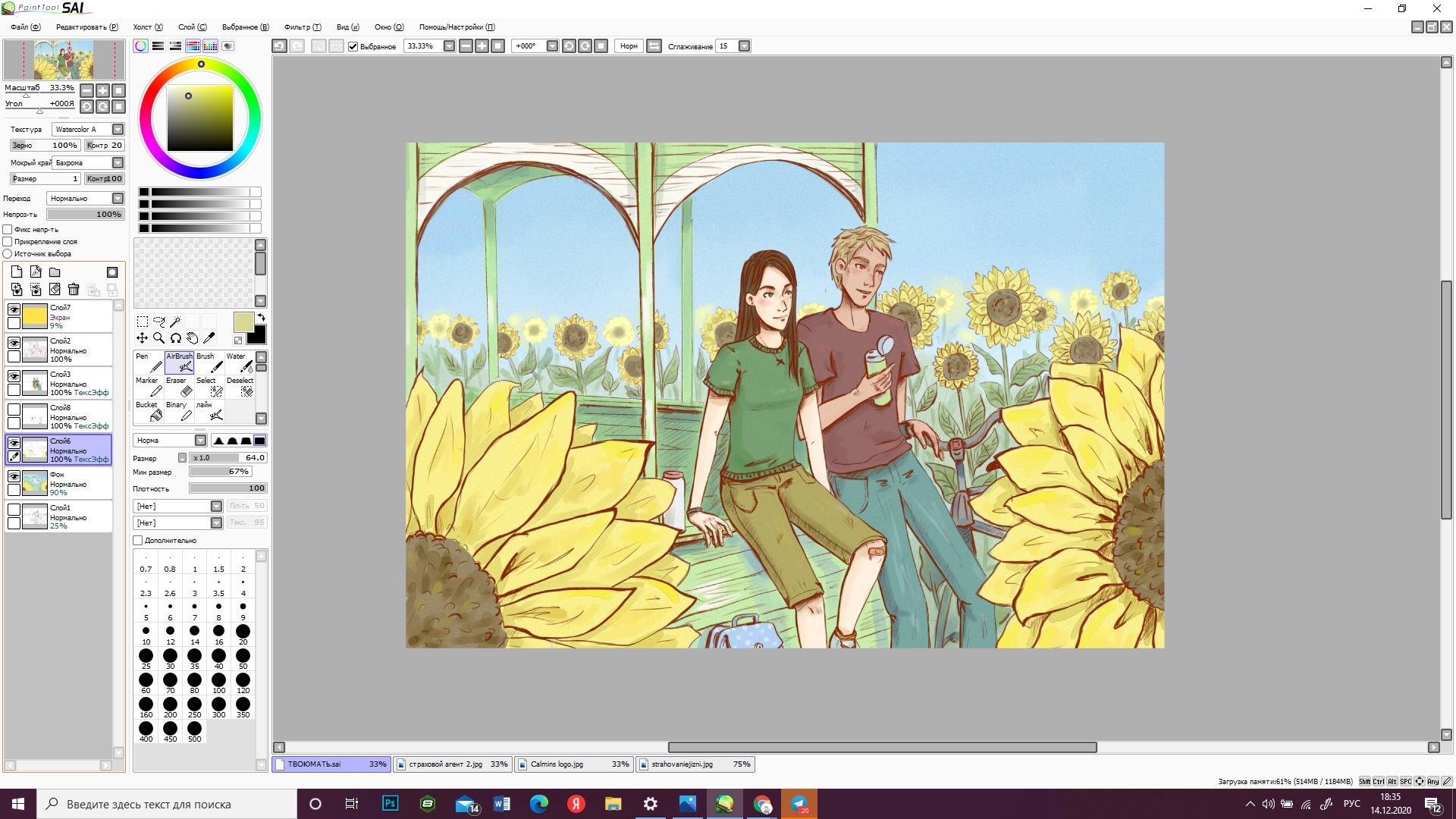
Task: Click the delete layer trash icon
Action: (x=74, y=289)
